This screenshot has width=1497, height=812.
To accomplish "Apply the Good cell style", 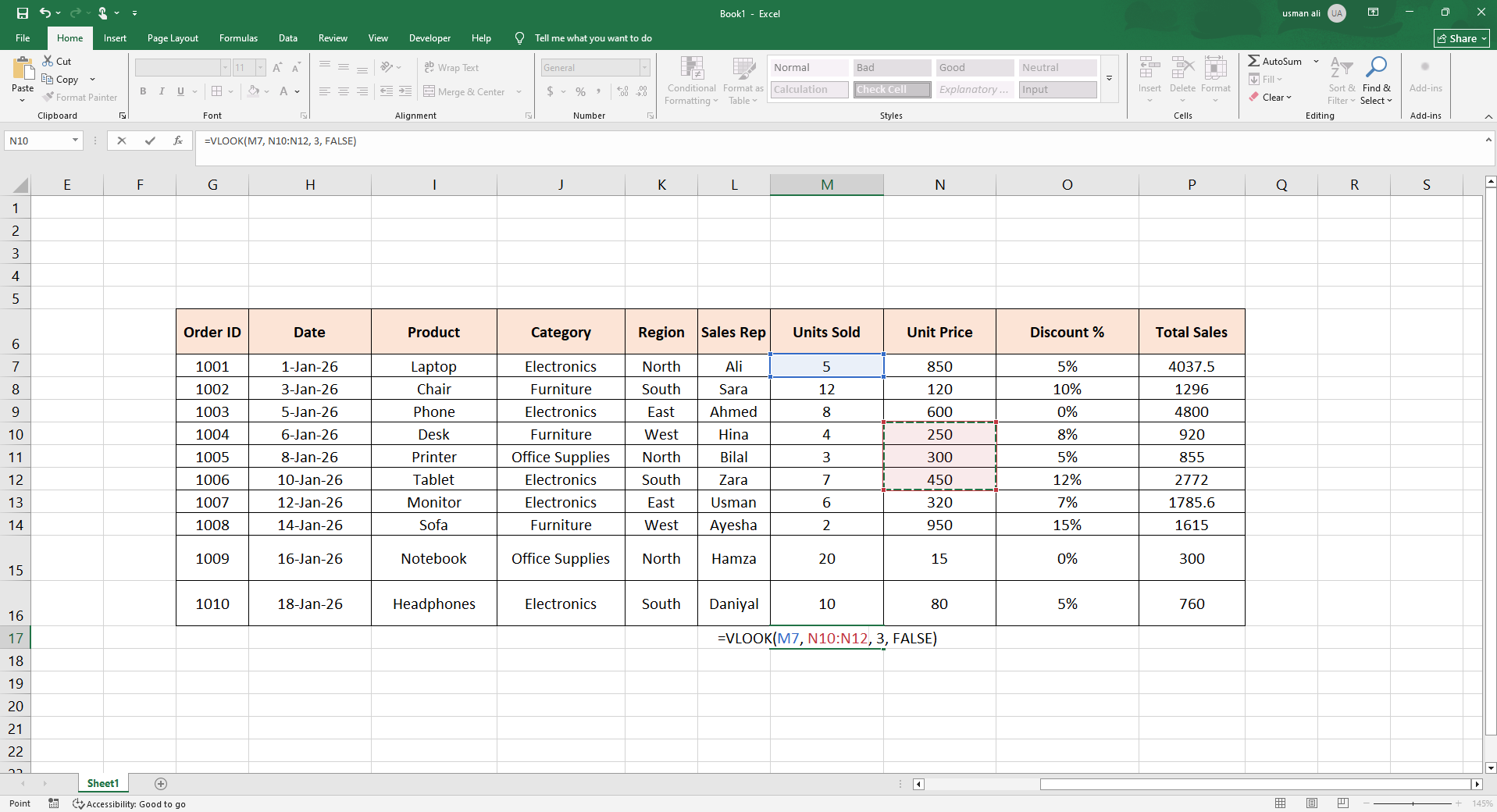I will pyautogui.click(x=975, y=68).
